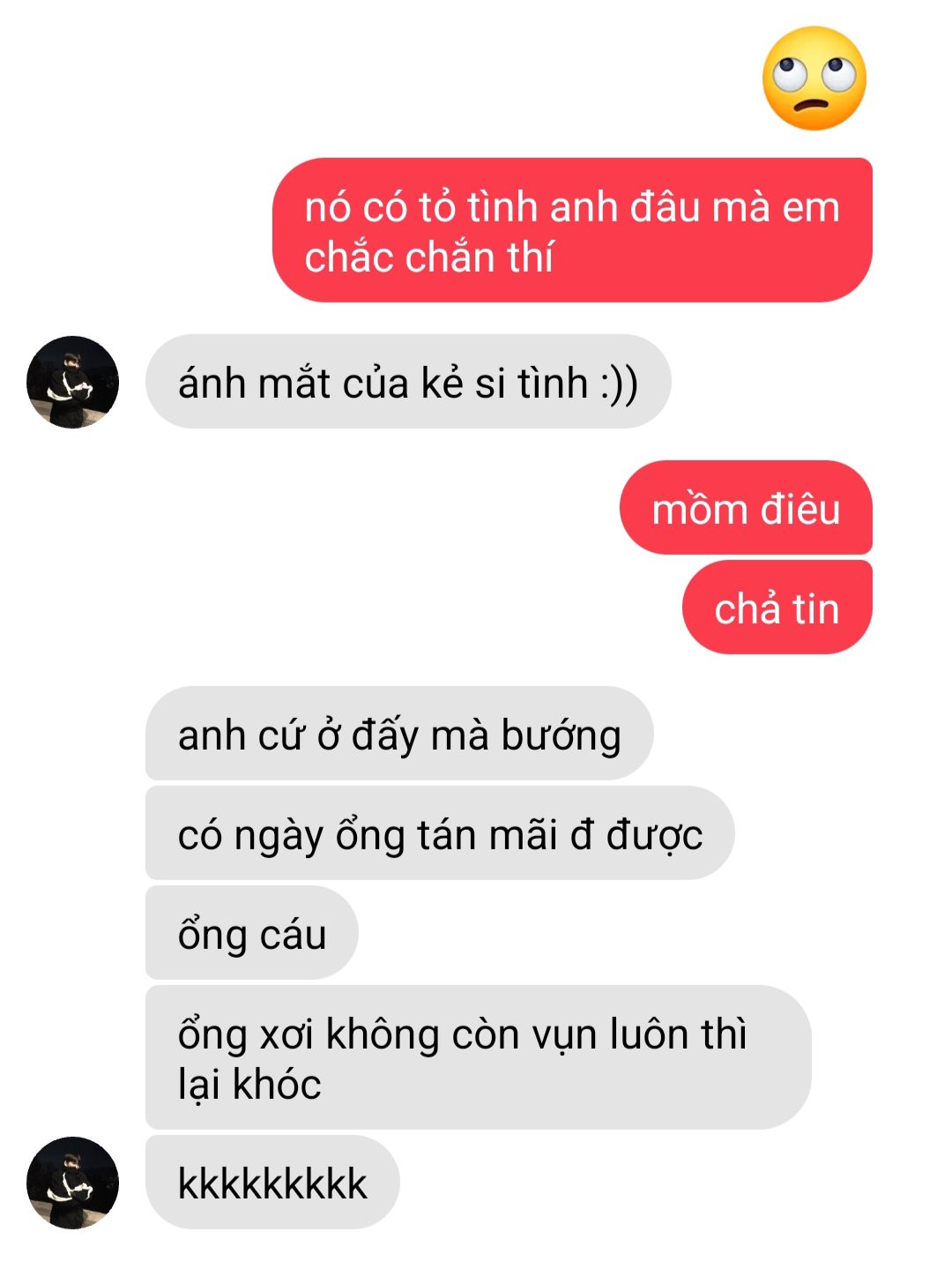Click the words "chắc chắn thí" in red bubble
This screenshot has width=952, height=1277.
click(x=428, y=257)
